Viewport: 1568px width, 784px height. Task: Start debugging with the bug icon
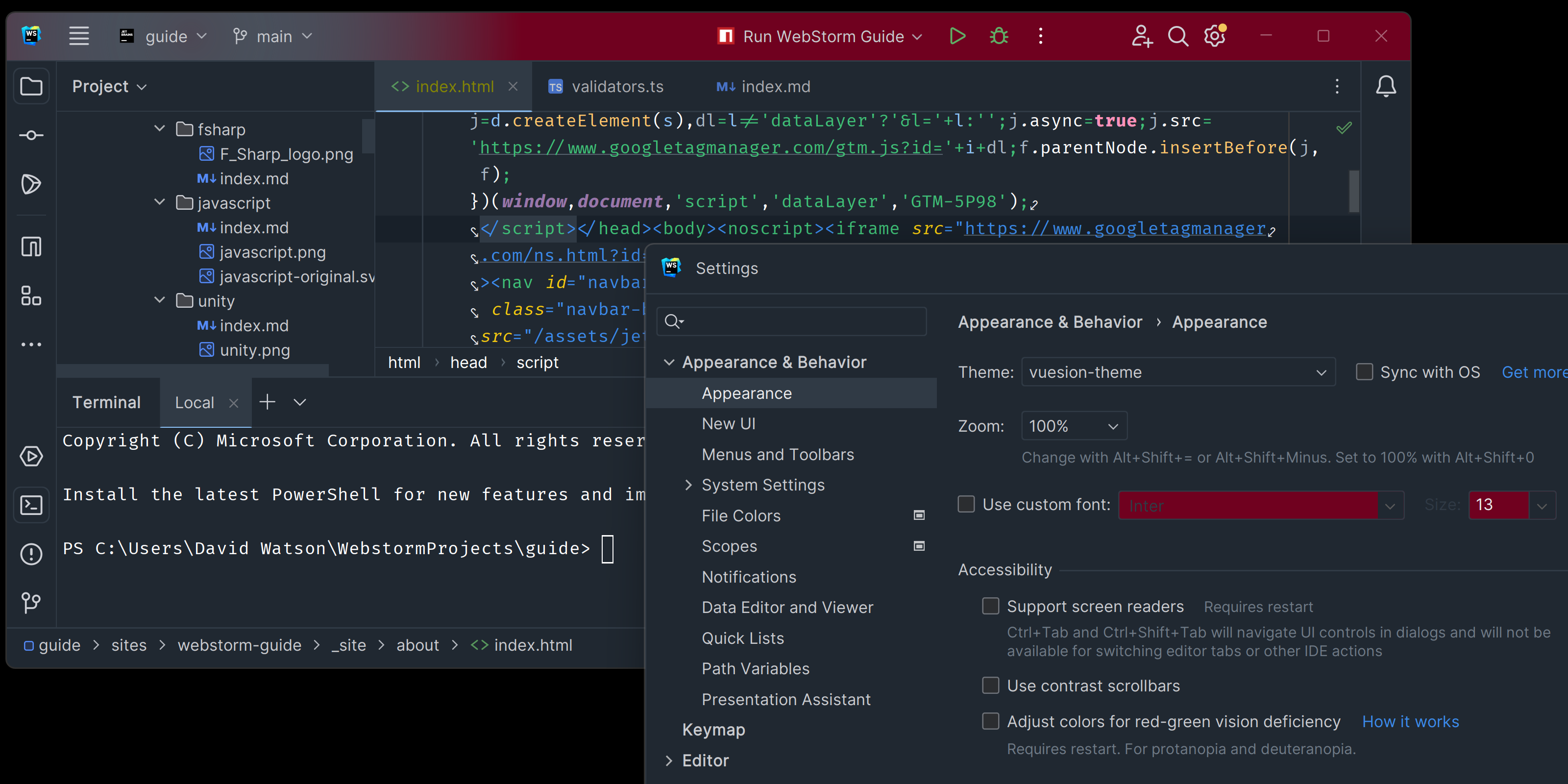999,37
